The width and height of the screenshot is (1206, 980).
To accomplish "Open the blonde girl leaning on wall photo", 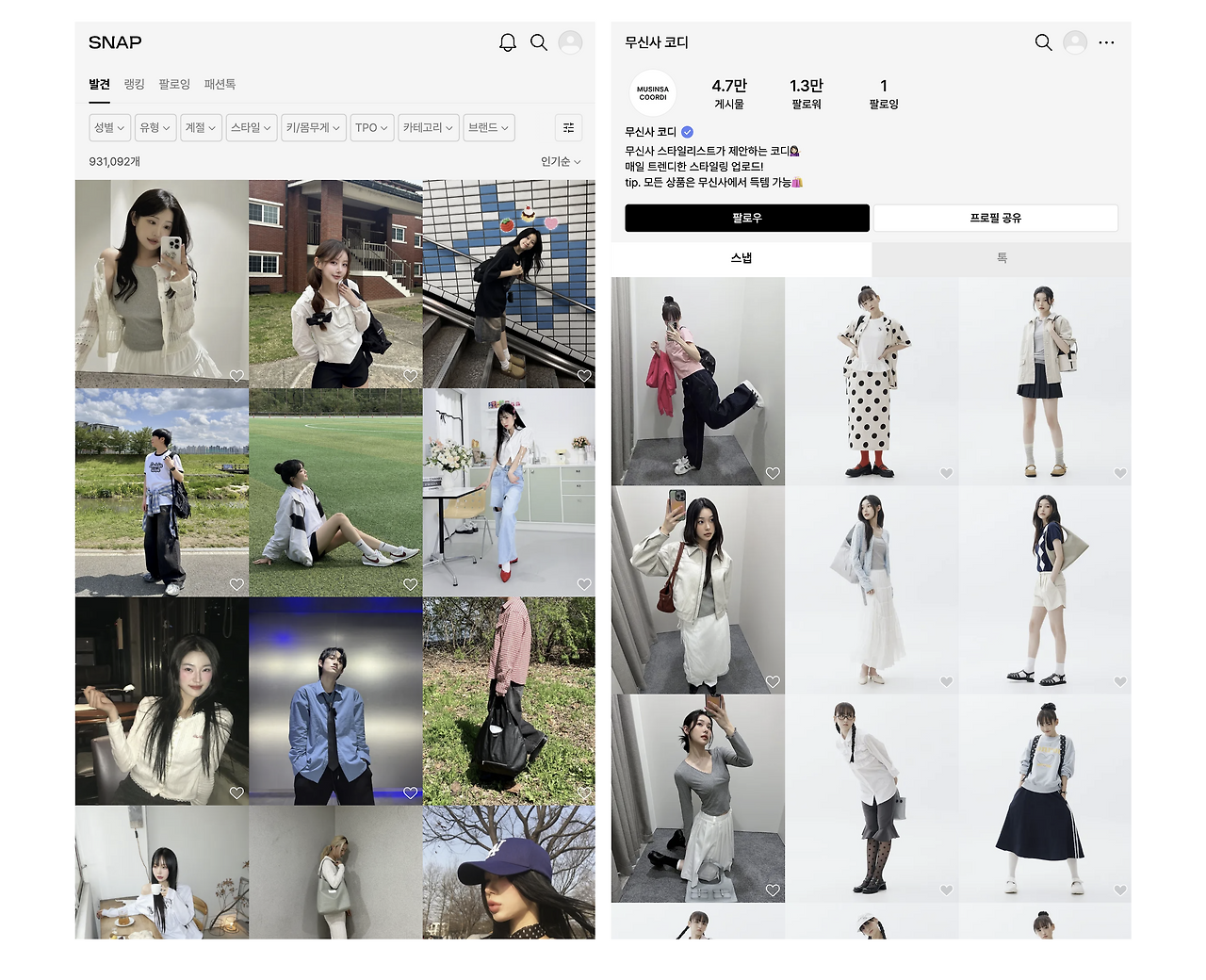I will click(335, 873).
